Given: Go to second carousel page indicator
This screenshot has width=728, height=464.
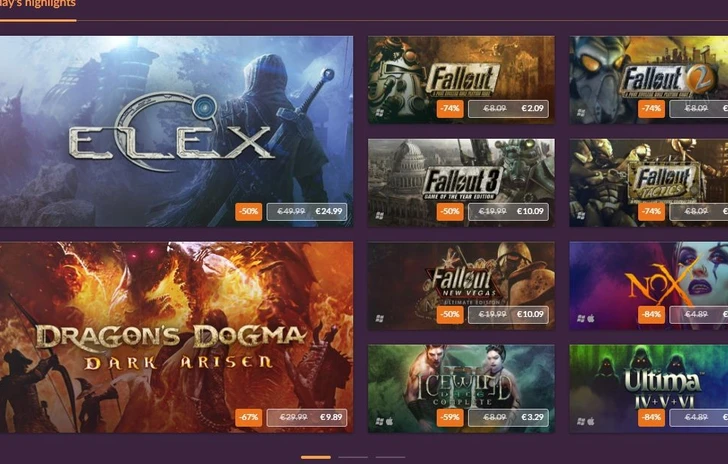Looking at the screenshot, I should coord(353,457).
